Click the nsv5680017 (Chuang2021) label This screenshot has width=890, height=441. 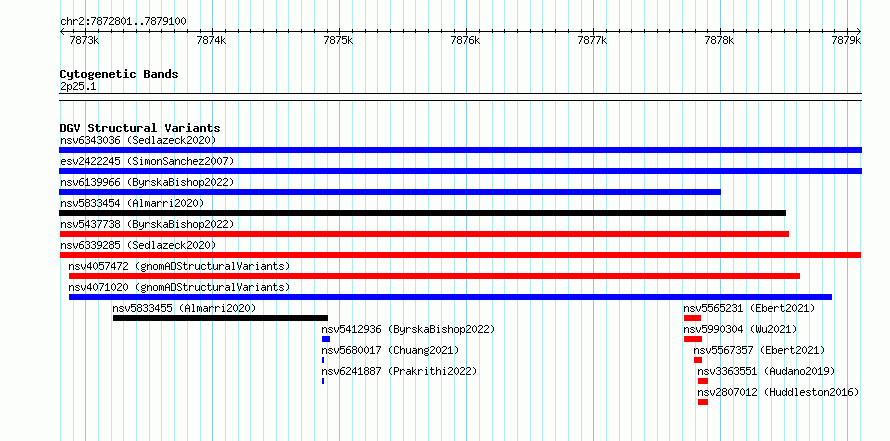(391, 350)
